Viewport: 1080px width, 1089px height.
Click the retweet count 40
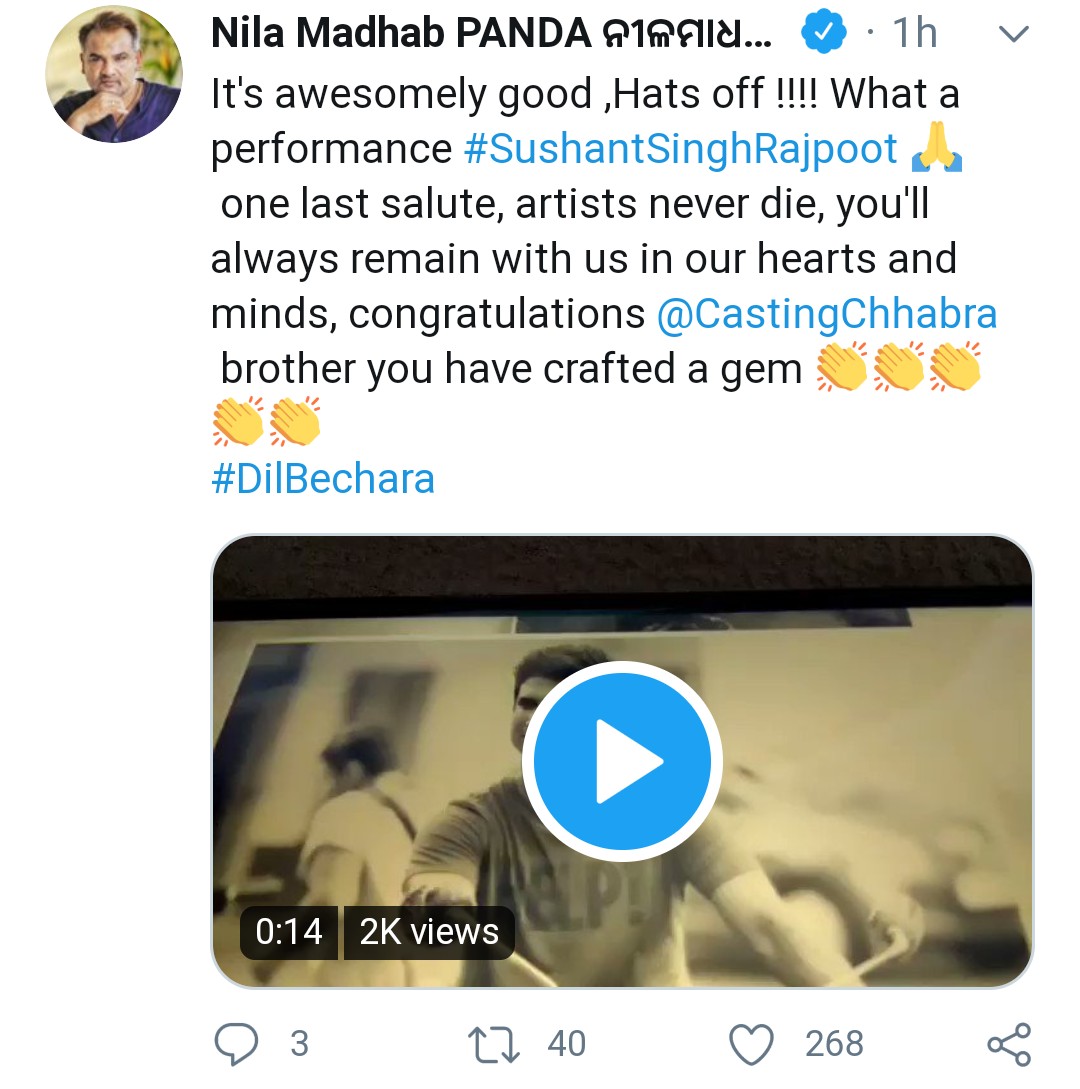567,1045
